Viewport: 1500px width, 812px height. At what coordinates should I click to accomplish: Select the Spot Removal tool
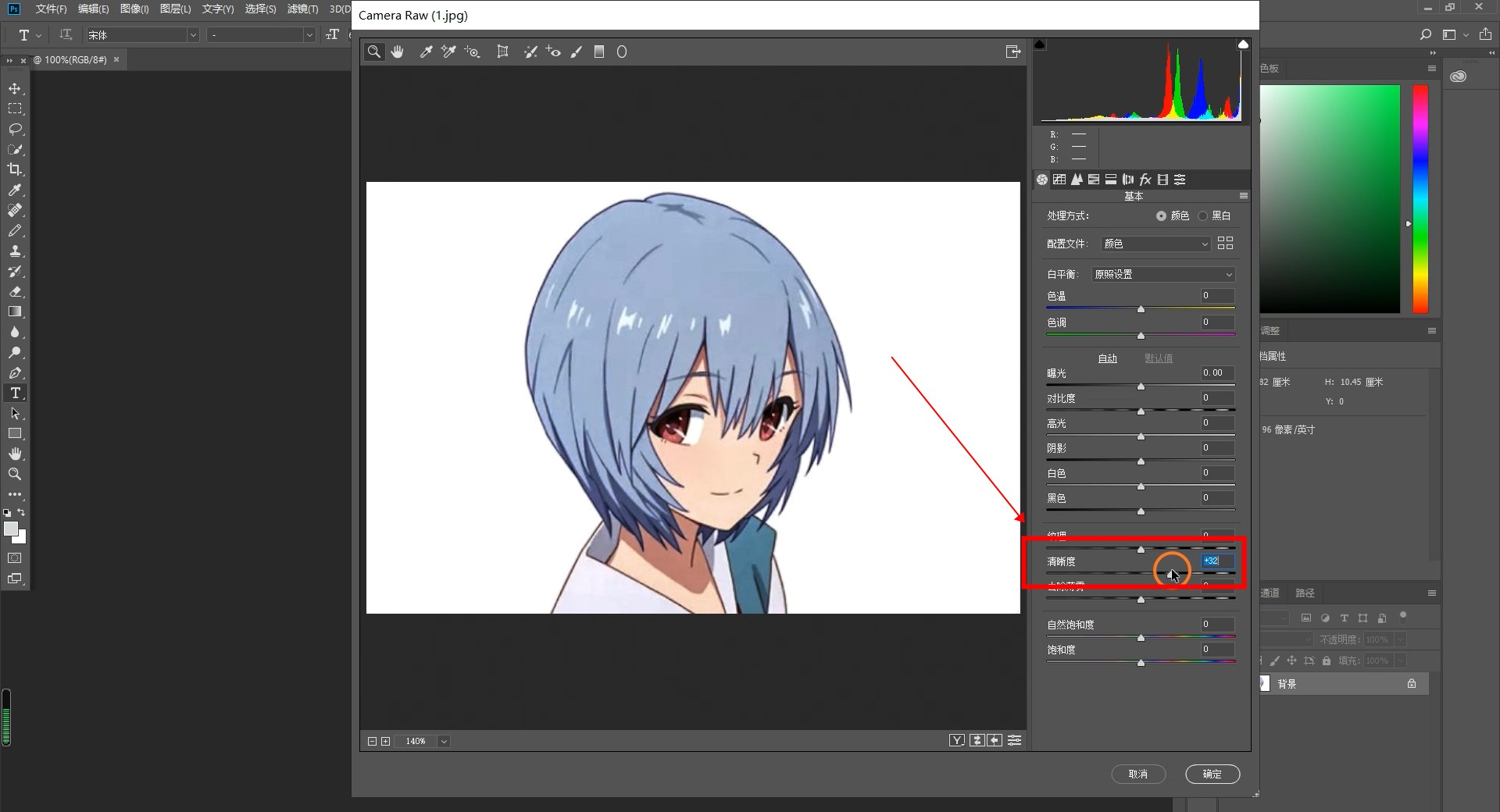[530, 52]
